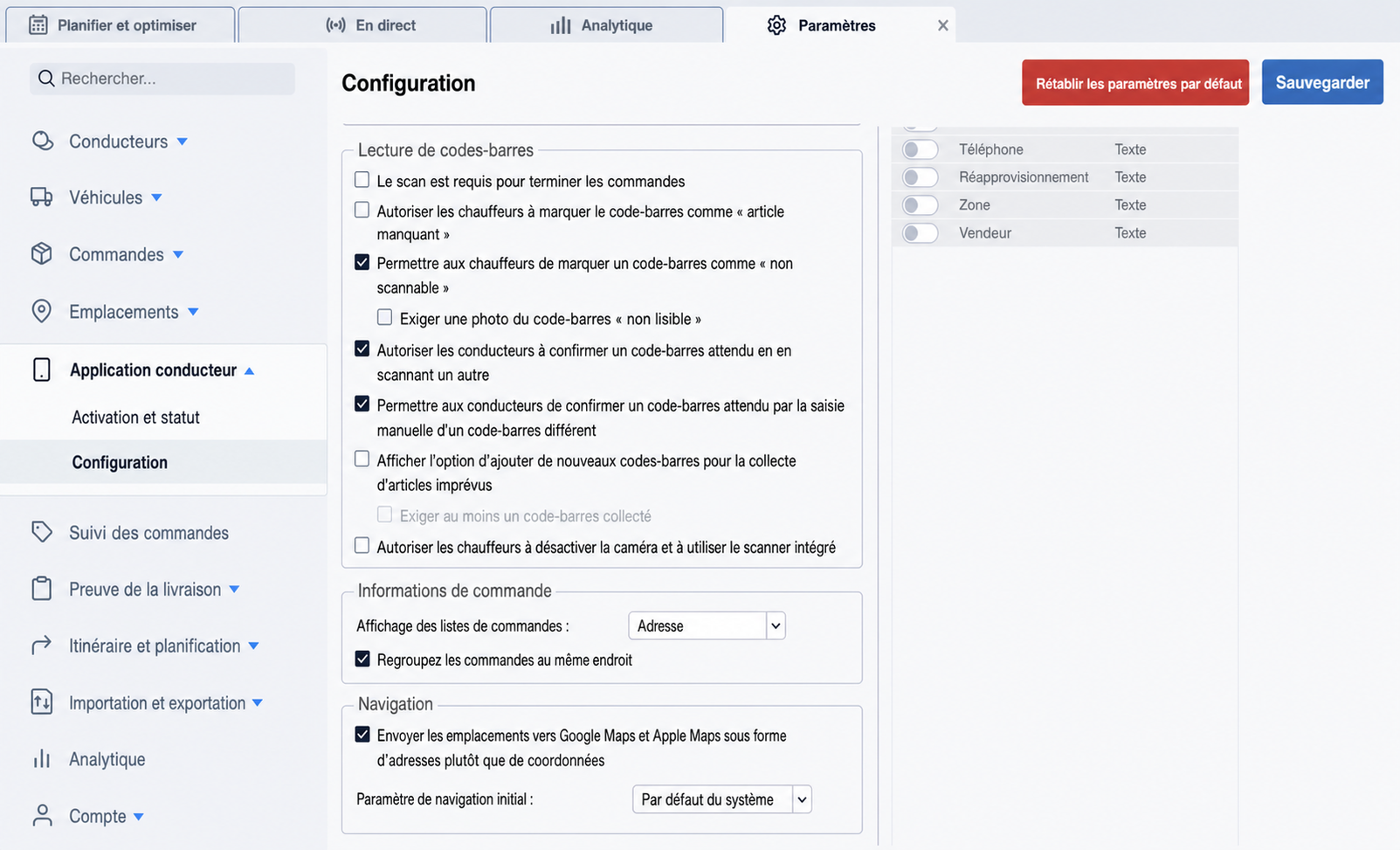Click the Analytique bar chart sidebar icon
Screen dimensions: 1400x850
coord(42,759)
